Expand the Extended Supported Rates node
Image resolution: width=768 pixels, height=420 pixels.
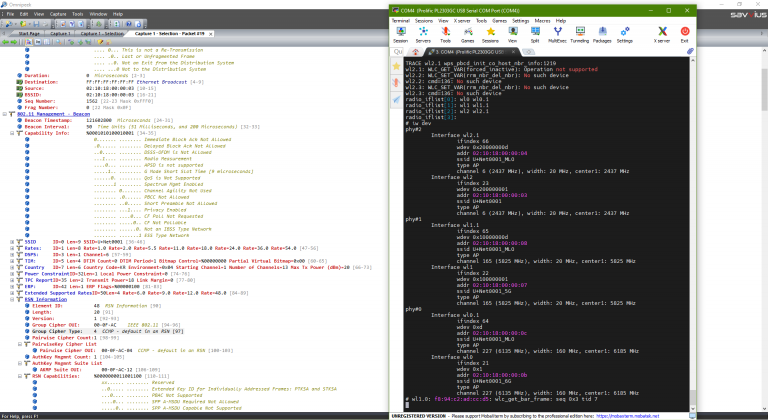point(12,293)
